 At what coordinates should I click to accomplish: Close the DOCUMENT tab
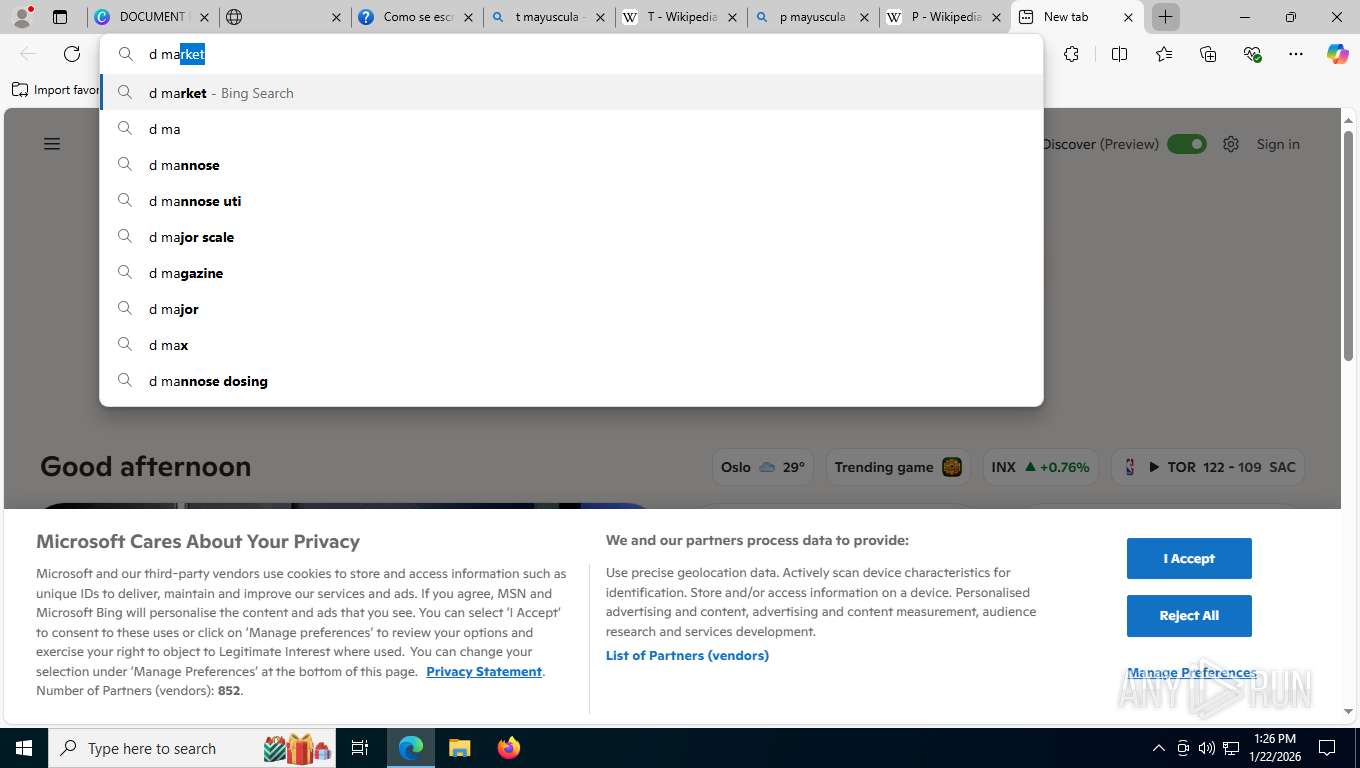204,17
